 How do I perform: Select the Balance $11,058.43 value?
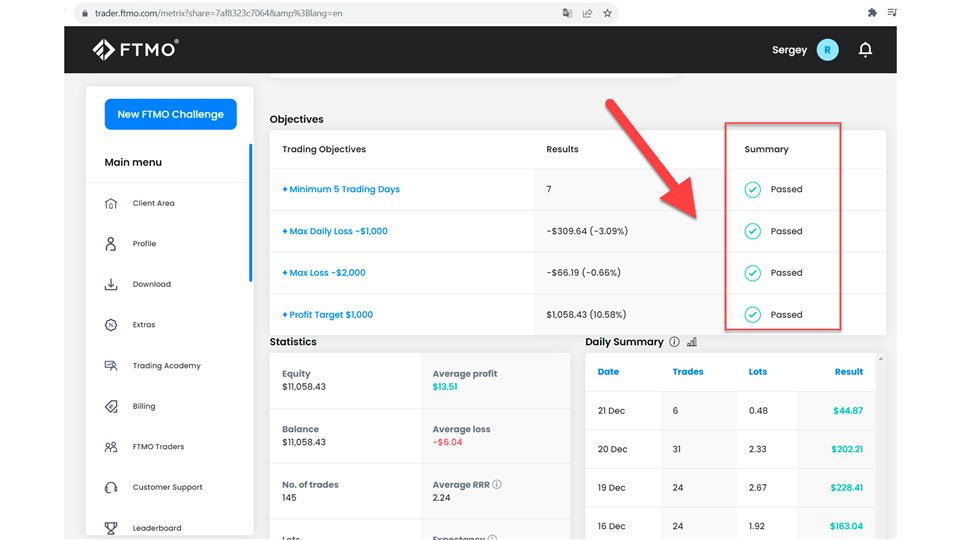click(x=304, y=442)
